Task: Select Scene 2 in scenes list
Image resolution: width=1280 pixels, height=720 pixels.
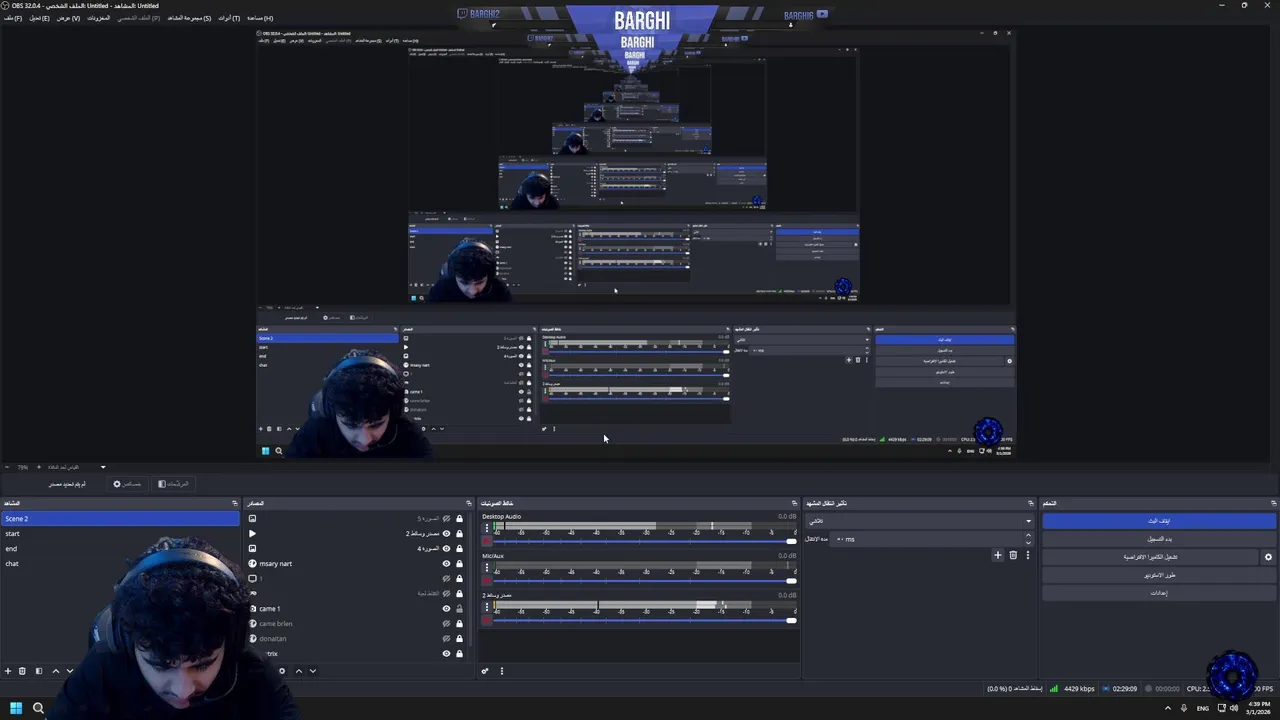Action: pos(120,519)
